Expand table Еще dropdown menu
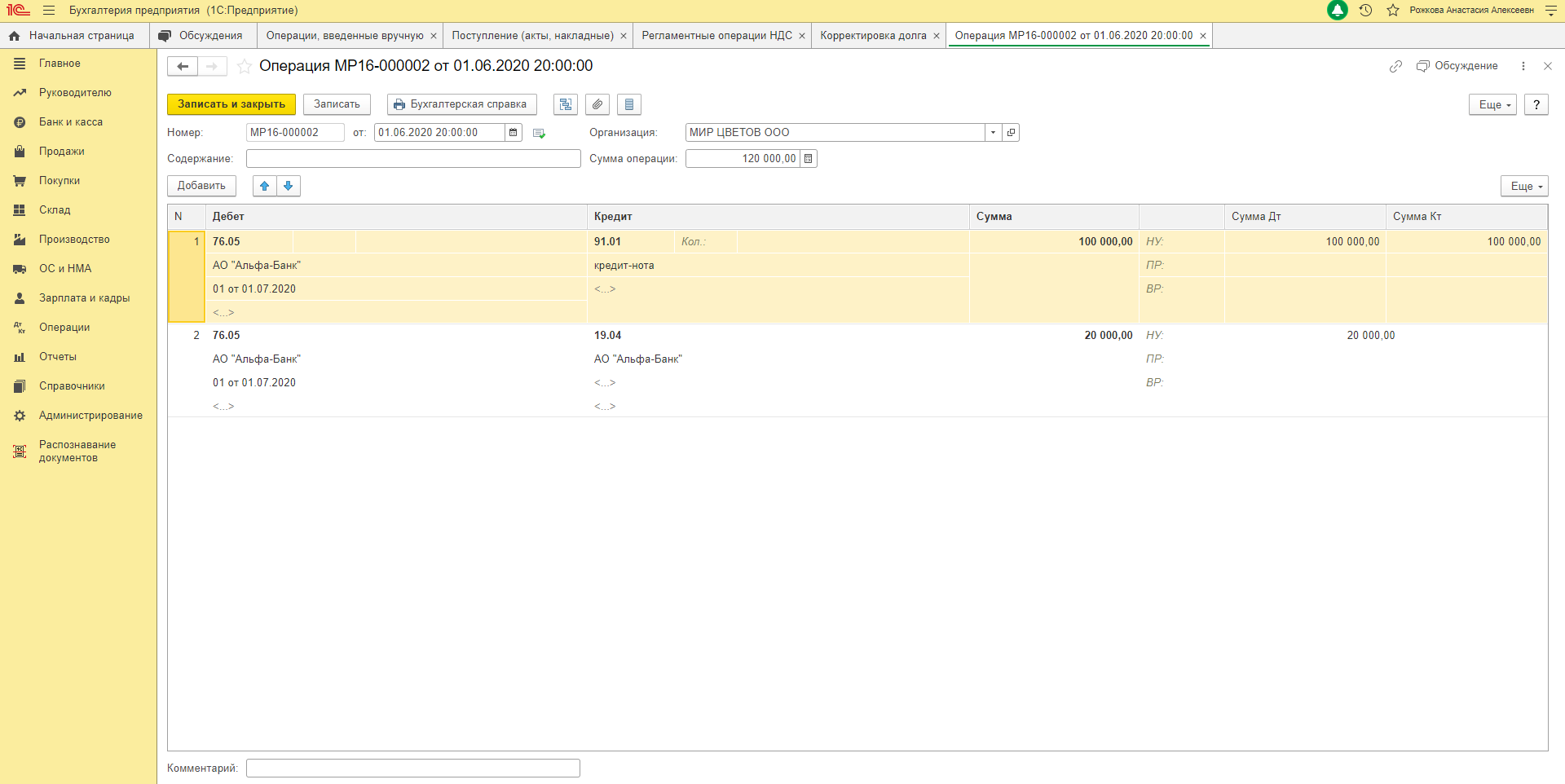Viewport: 1565px width, 784px height. [1524, 186]
